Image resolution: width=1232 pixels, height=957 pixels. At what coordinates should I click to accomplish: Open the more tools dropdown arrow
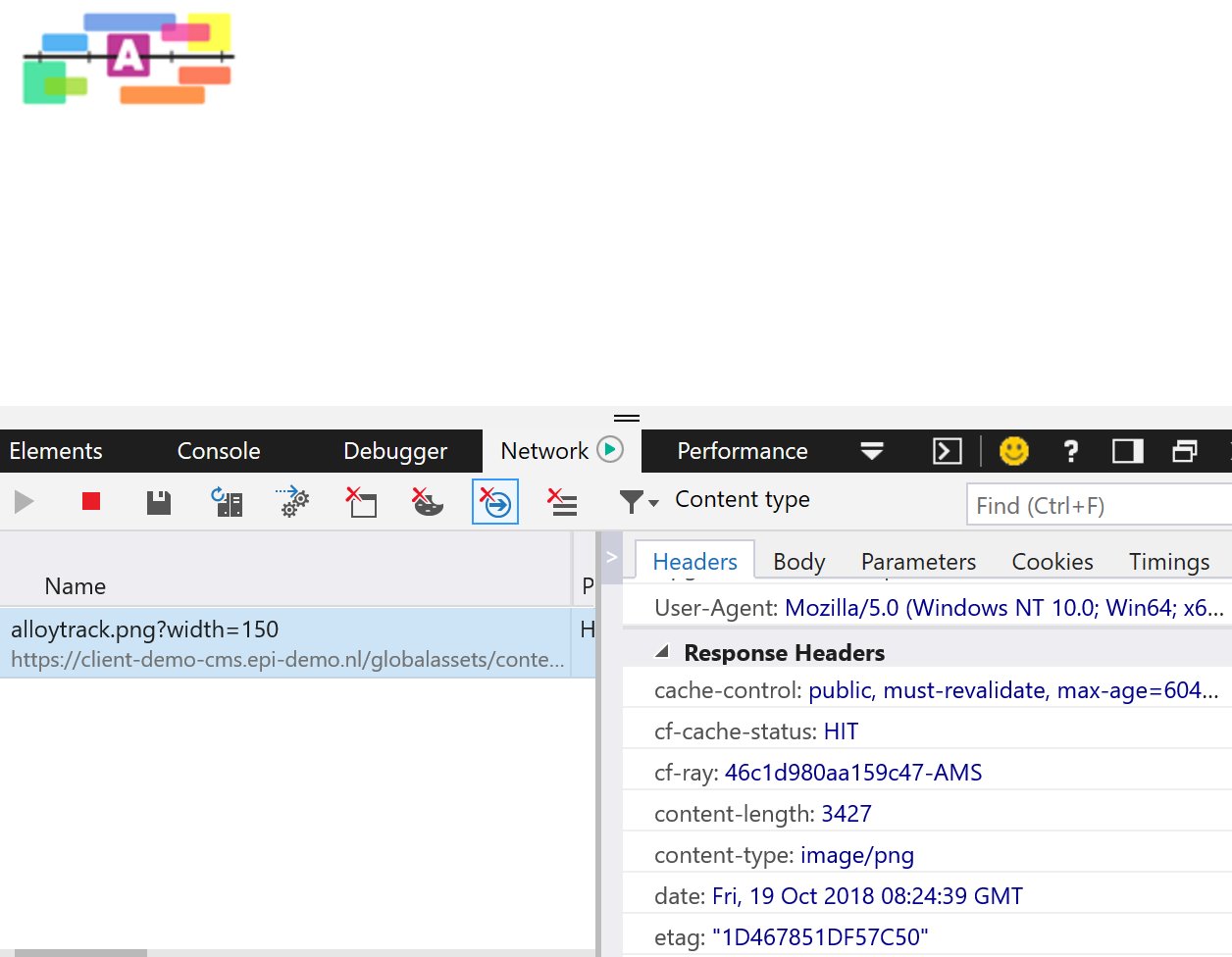pos(871,451)
